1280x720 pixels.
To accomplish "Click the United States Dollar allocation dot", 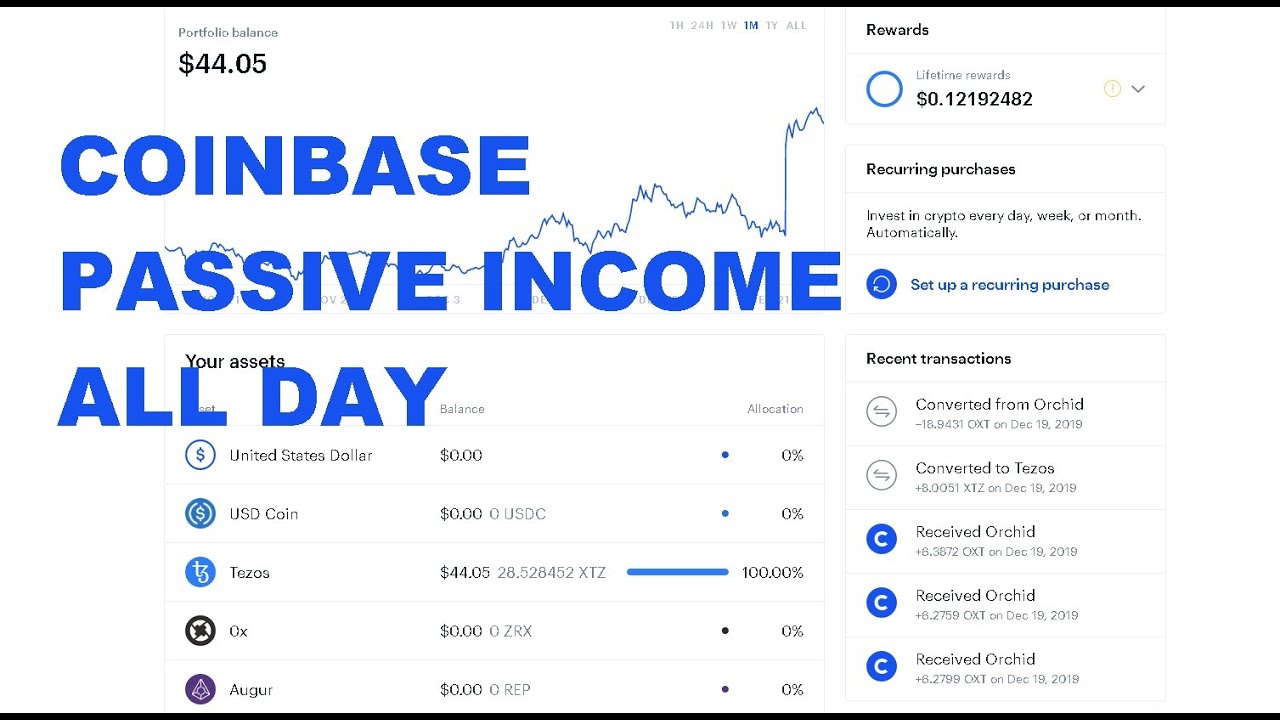I will point(725,455).
